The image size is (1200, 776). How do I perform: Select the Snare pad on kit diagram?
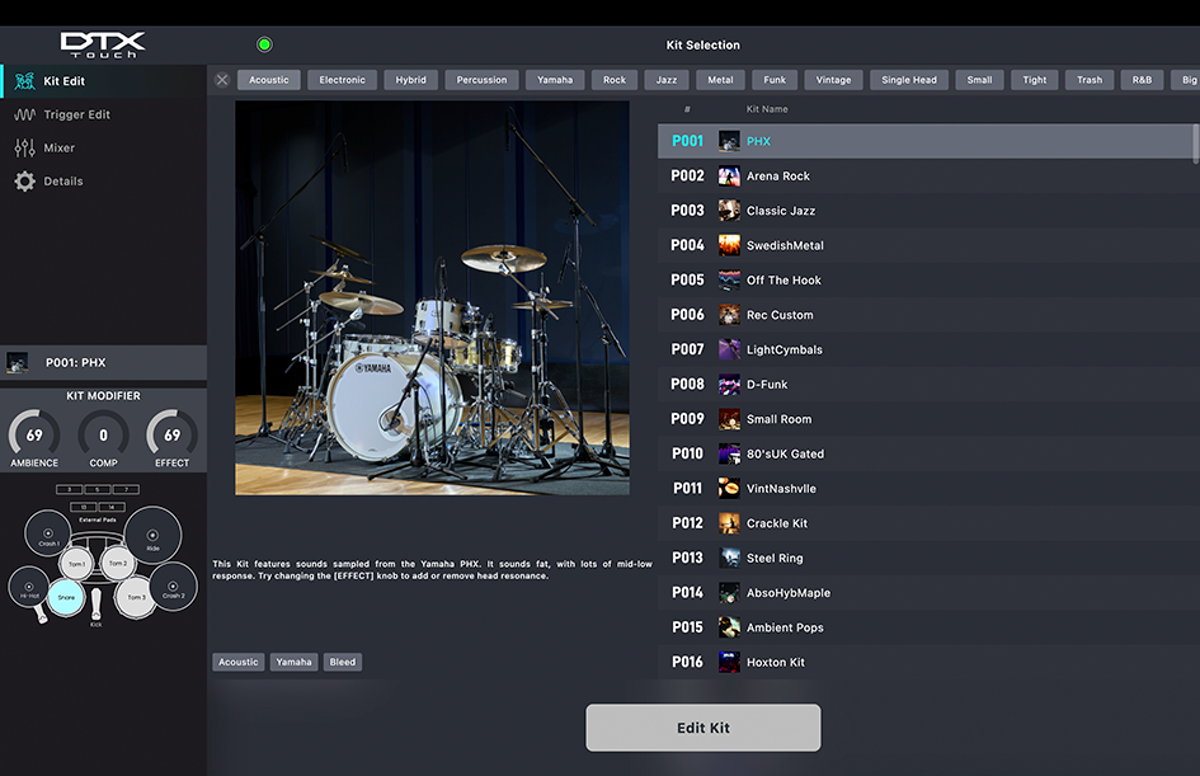point(66,597)
